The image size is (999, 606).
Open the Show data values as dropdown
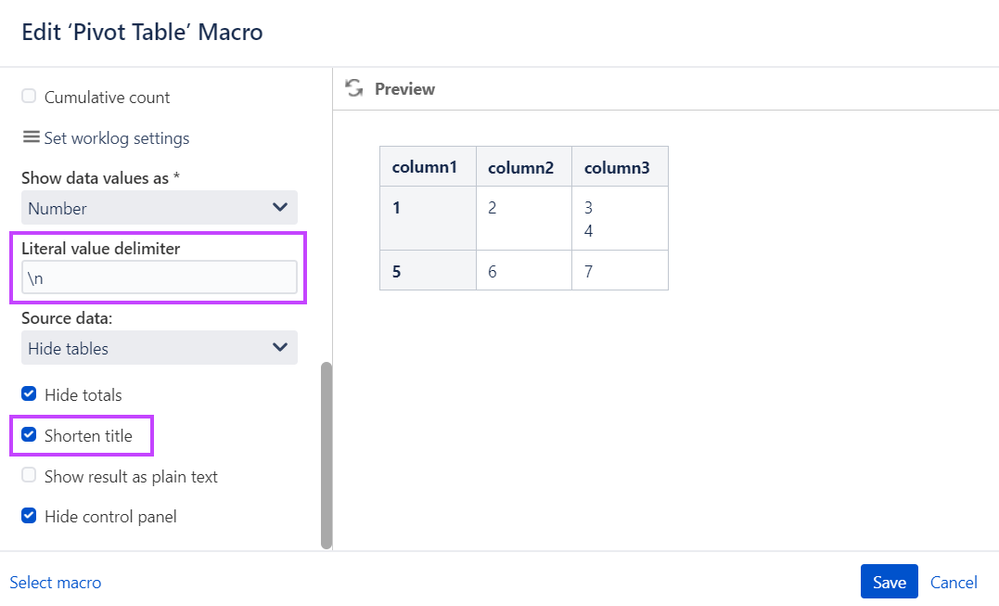159,208
